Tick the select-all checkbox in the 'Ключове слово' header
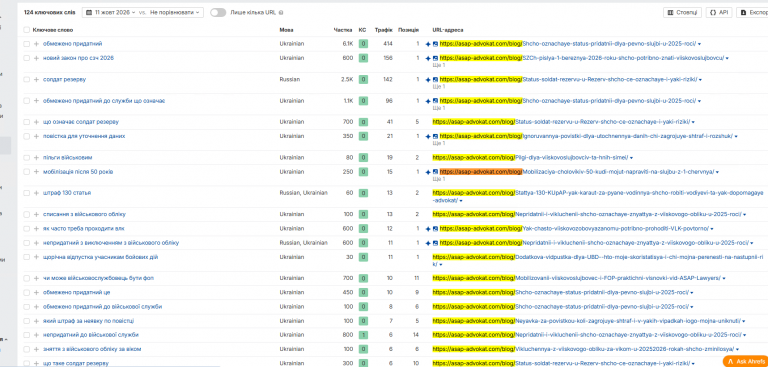This screenshot has width=768, height=367. pyautogui.click(x=26, y=30)
